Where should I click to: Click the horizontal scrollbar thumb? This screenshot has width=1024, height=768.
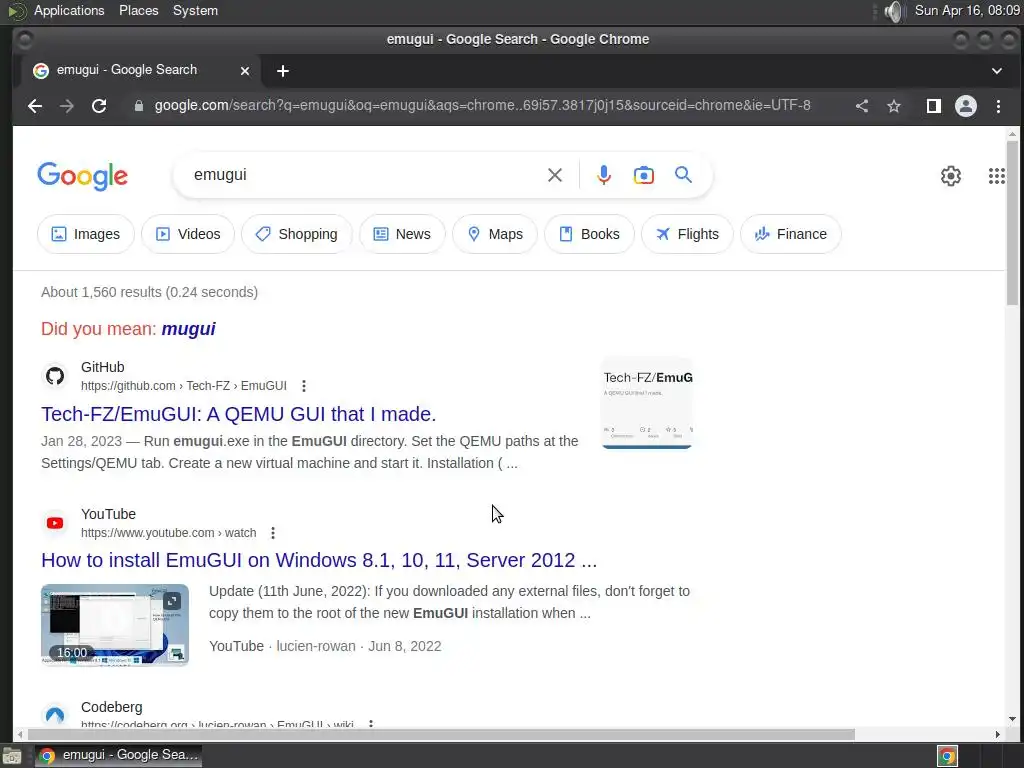tap(440, 735)
